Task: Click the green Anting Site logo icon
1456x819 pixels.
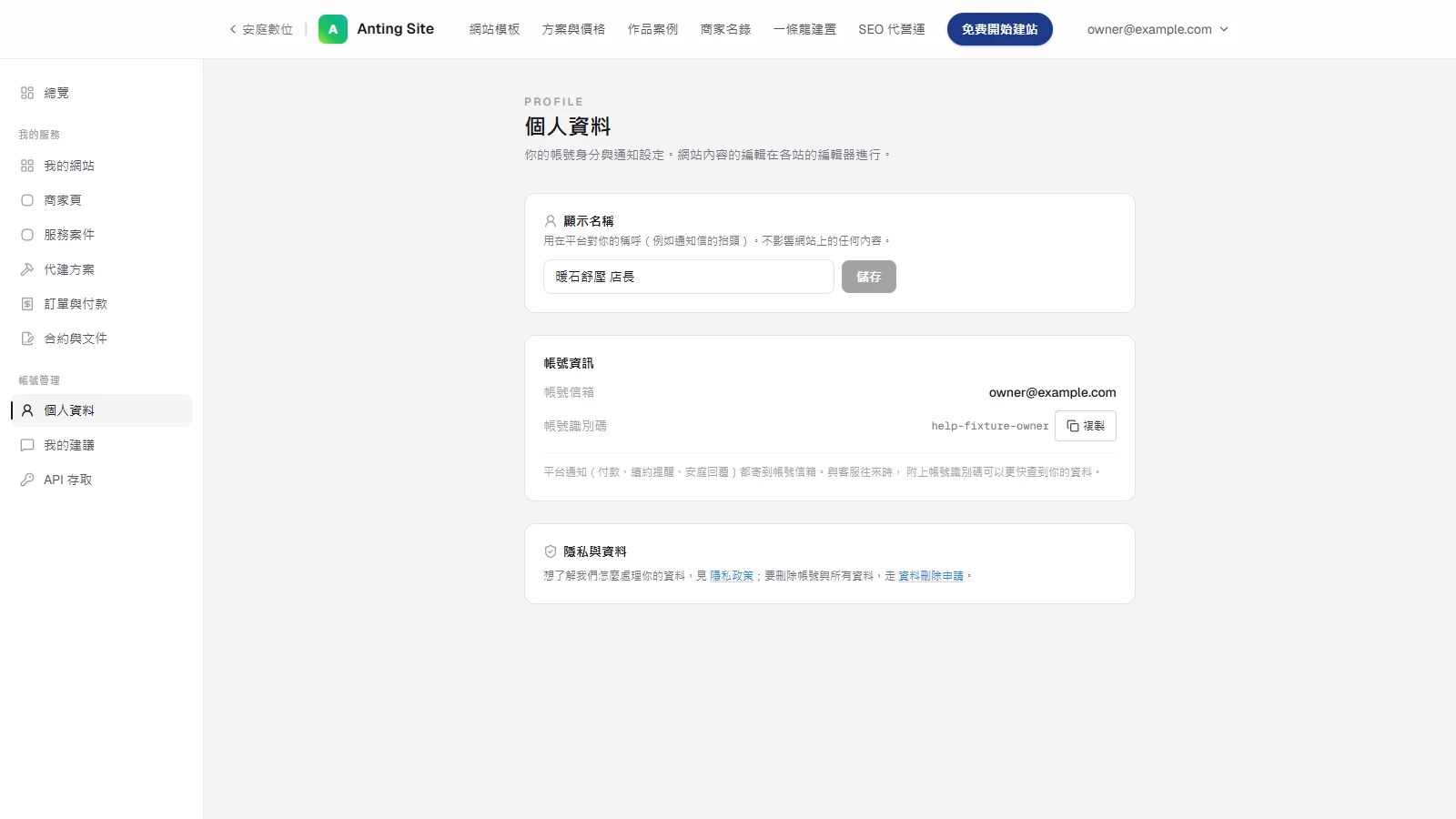Action: pyautogui.click(x=333, y=29)
